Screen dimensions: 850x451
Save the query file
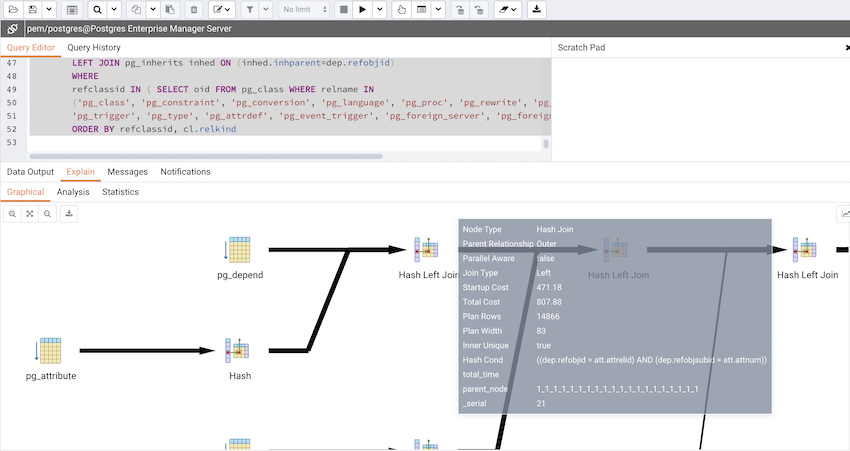click(33, 9)
